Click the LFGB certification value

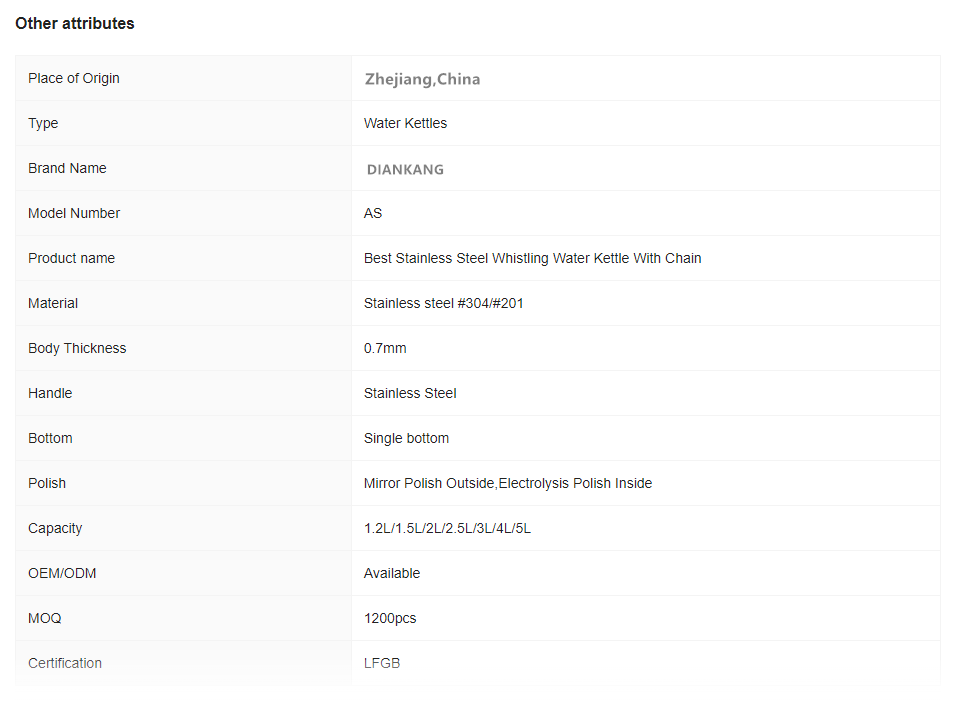pos(382,663)
